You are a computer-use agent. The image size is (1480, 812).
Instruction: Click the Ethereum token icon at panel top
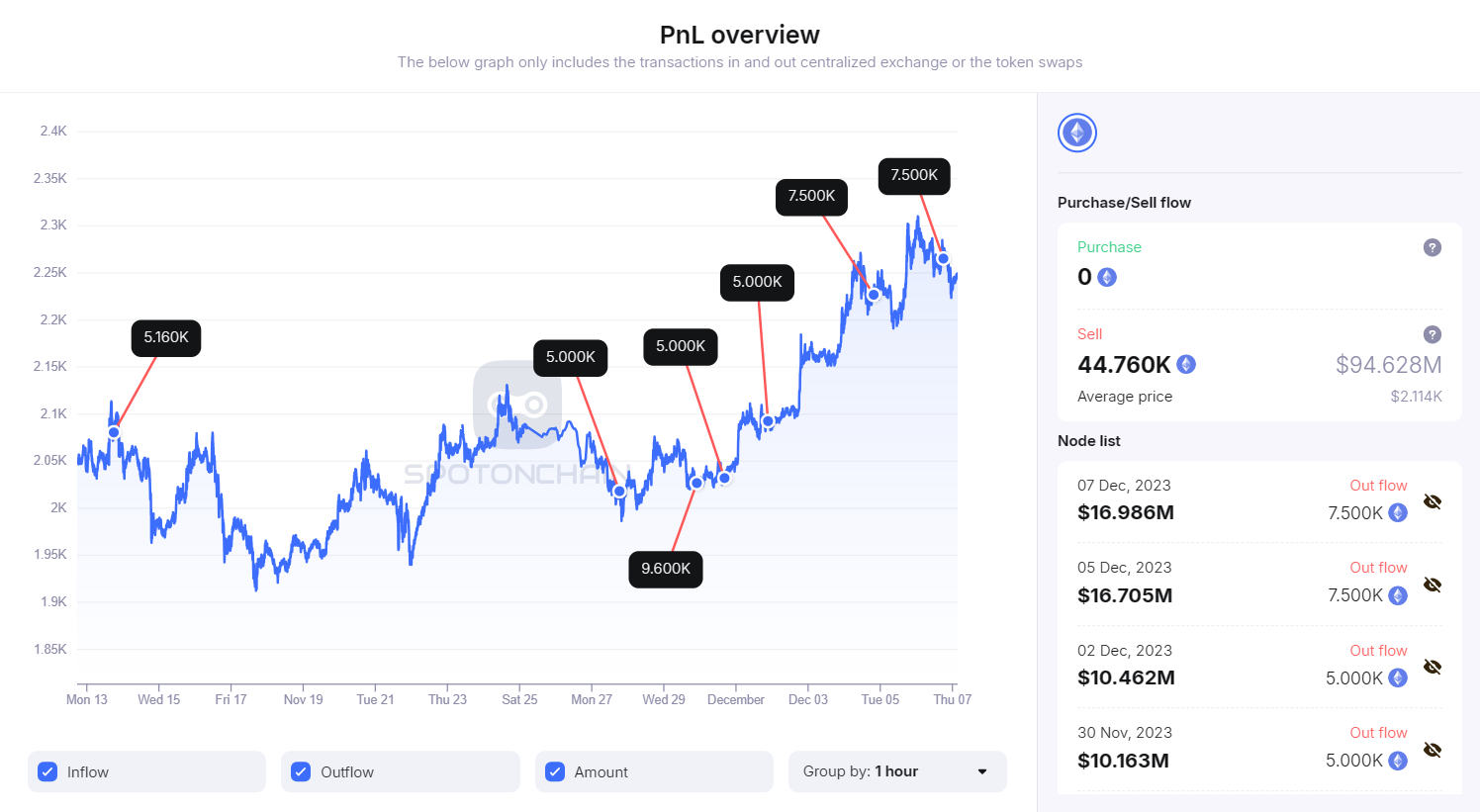[x=1076, y=132]
